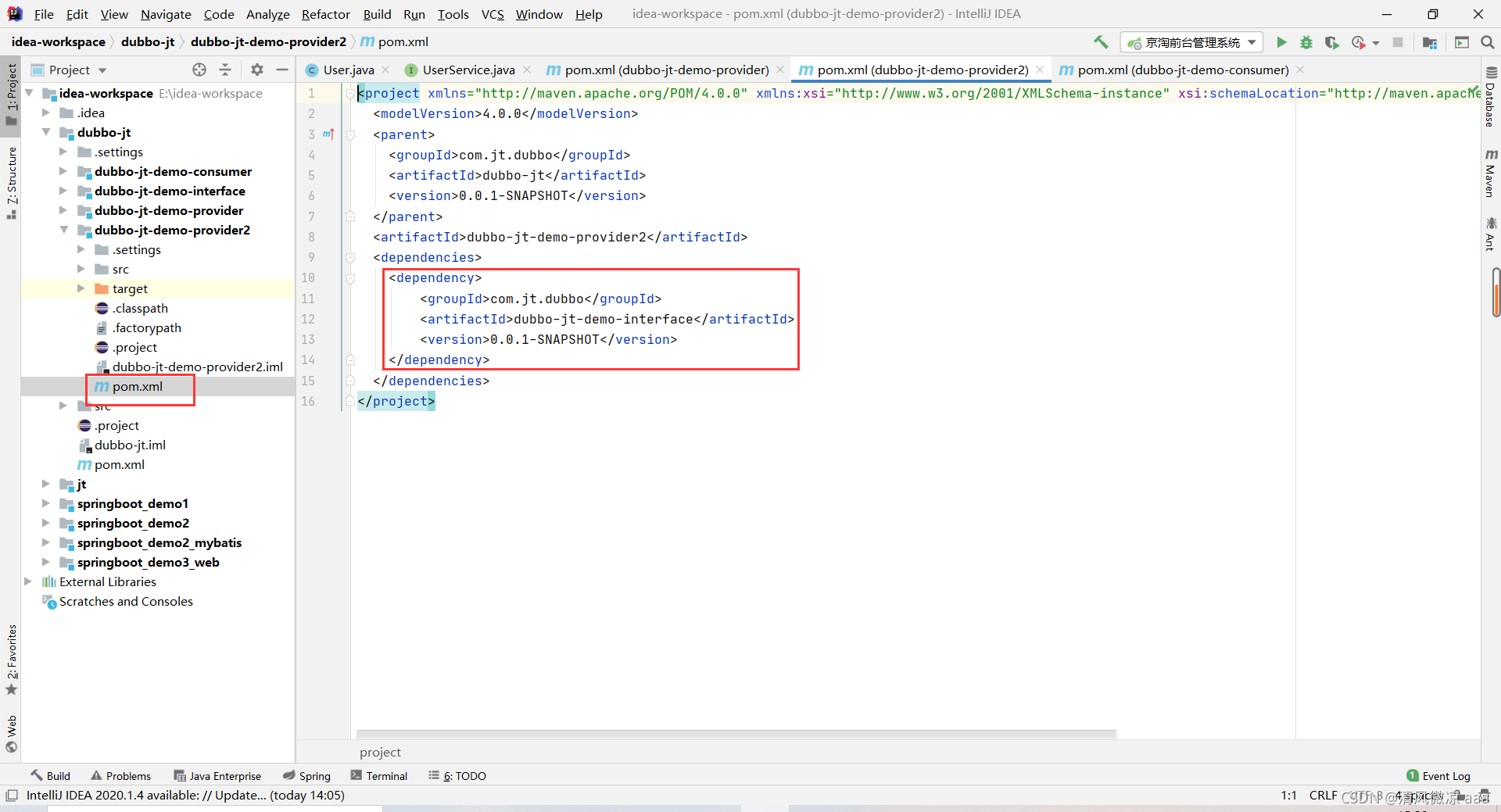This screenshot has width=1501, height=812.
Task: Open the run configuration dropdown
Action: tap(1191, 42)
